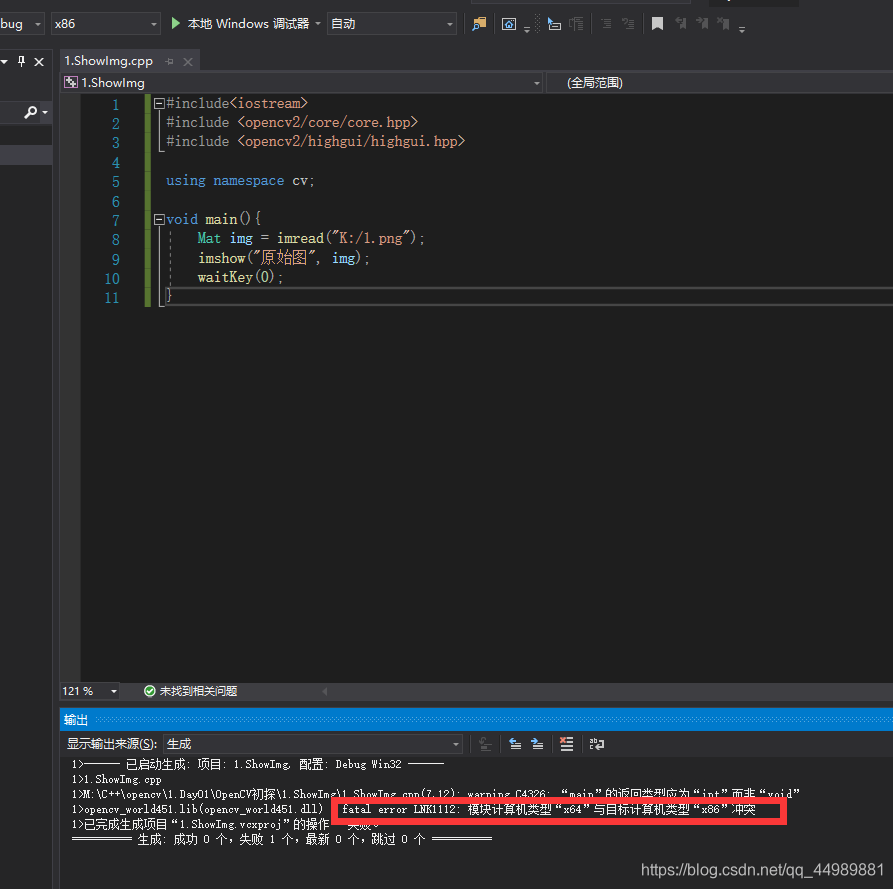Click the 生成: 成功 0 个 summary line
The image size is (893, 889).
pos(282,839)
